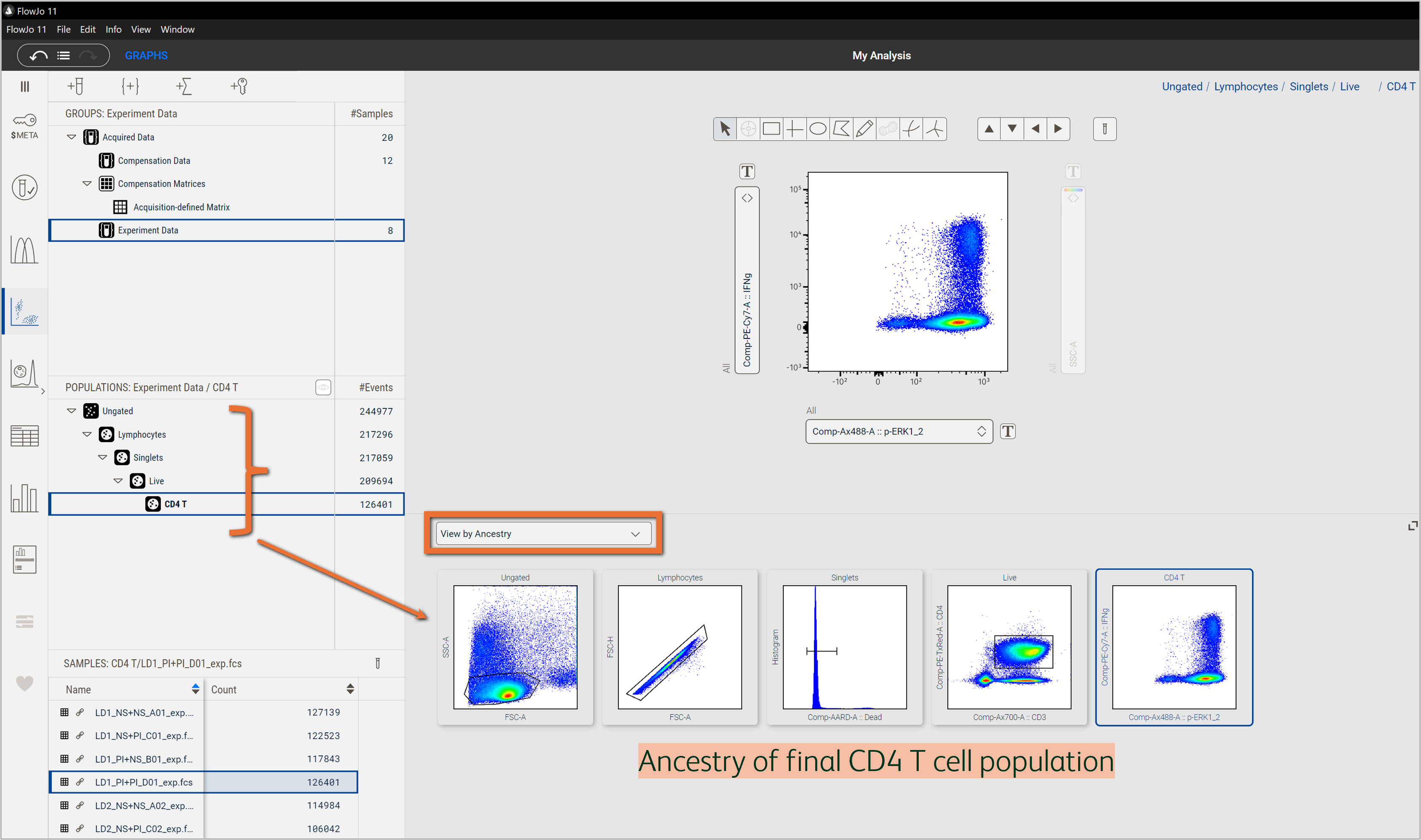Collapse the Ungated population node
The width and height of the screenshot is (1421, 840).
72,411
